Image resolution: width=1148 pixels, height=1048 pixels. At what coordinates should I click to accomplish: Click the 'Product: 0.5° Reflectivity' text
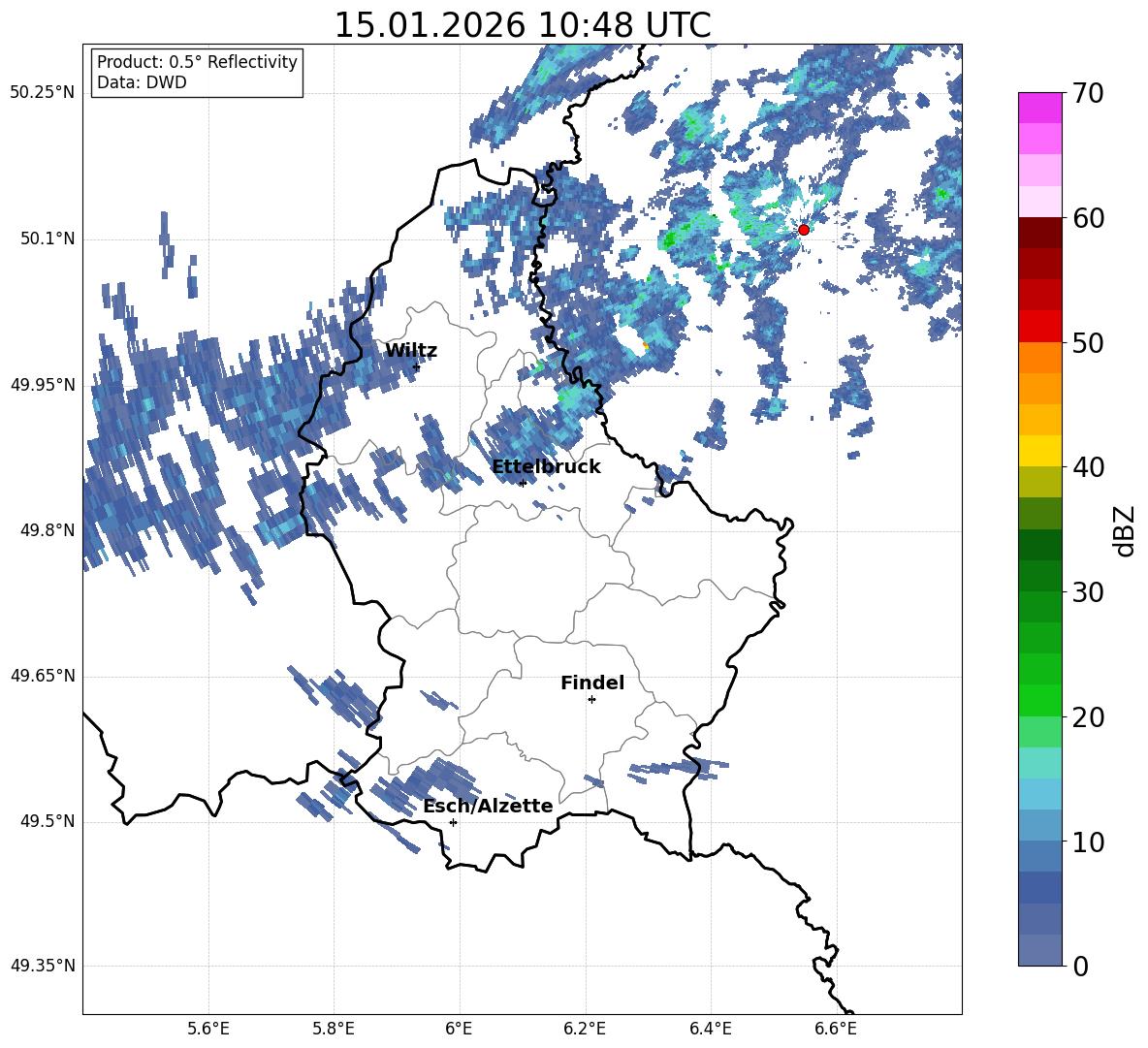(197, 62)
